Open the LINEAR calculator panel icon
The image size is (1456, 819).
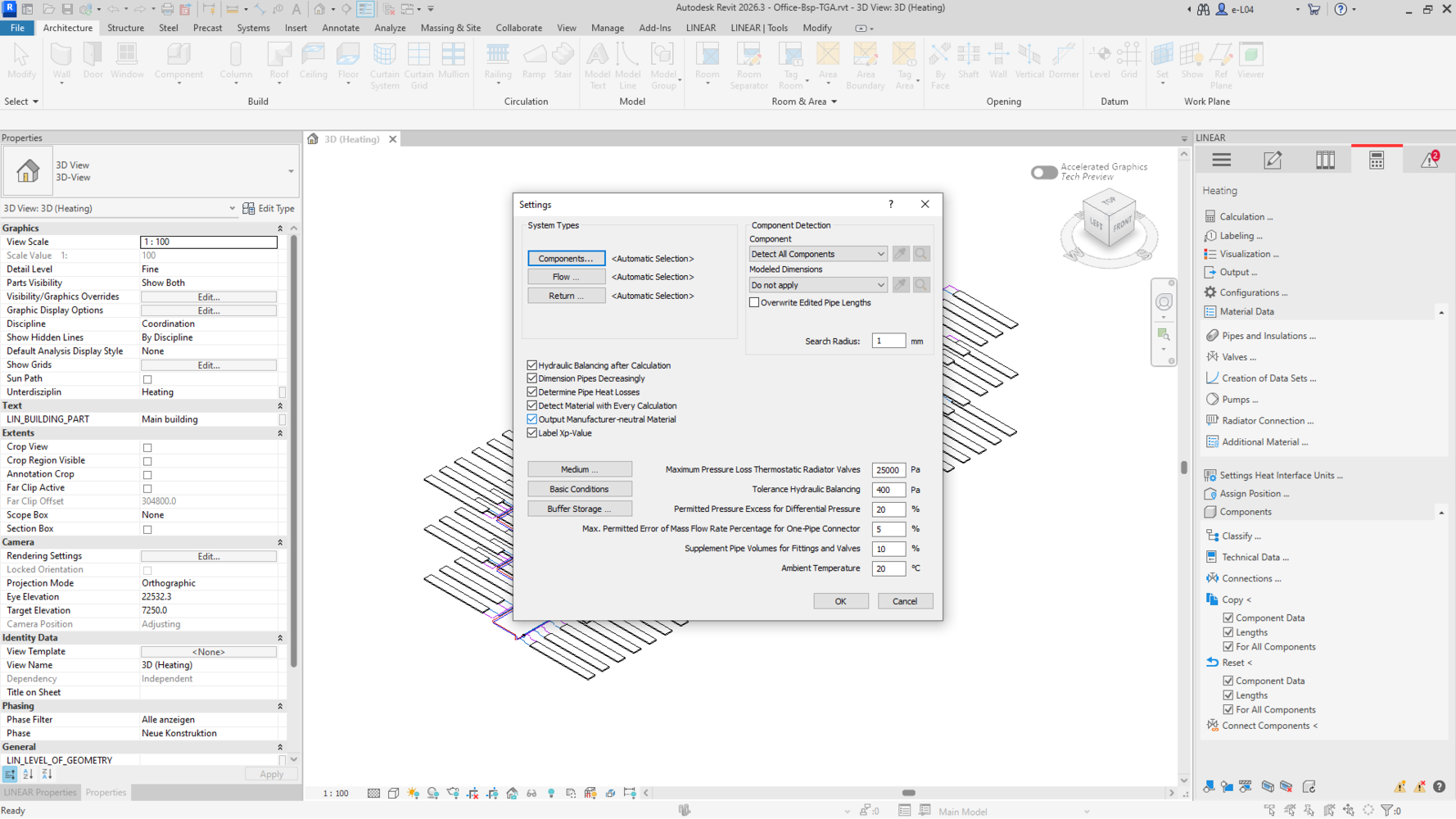tap(1376, 161)
